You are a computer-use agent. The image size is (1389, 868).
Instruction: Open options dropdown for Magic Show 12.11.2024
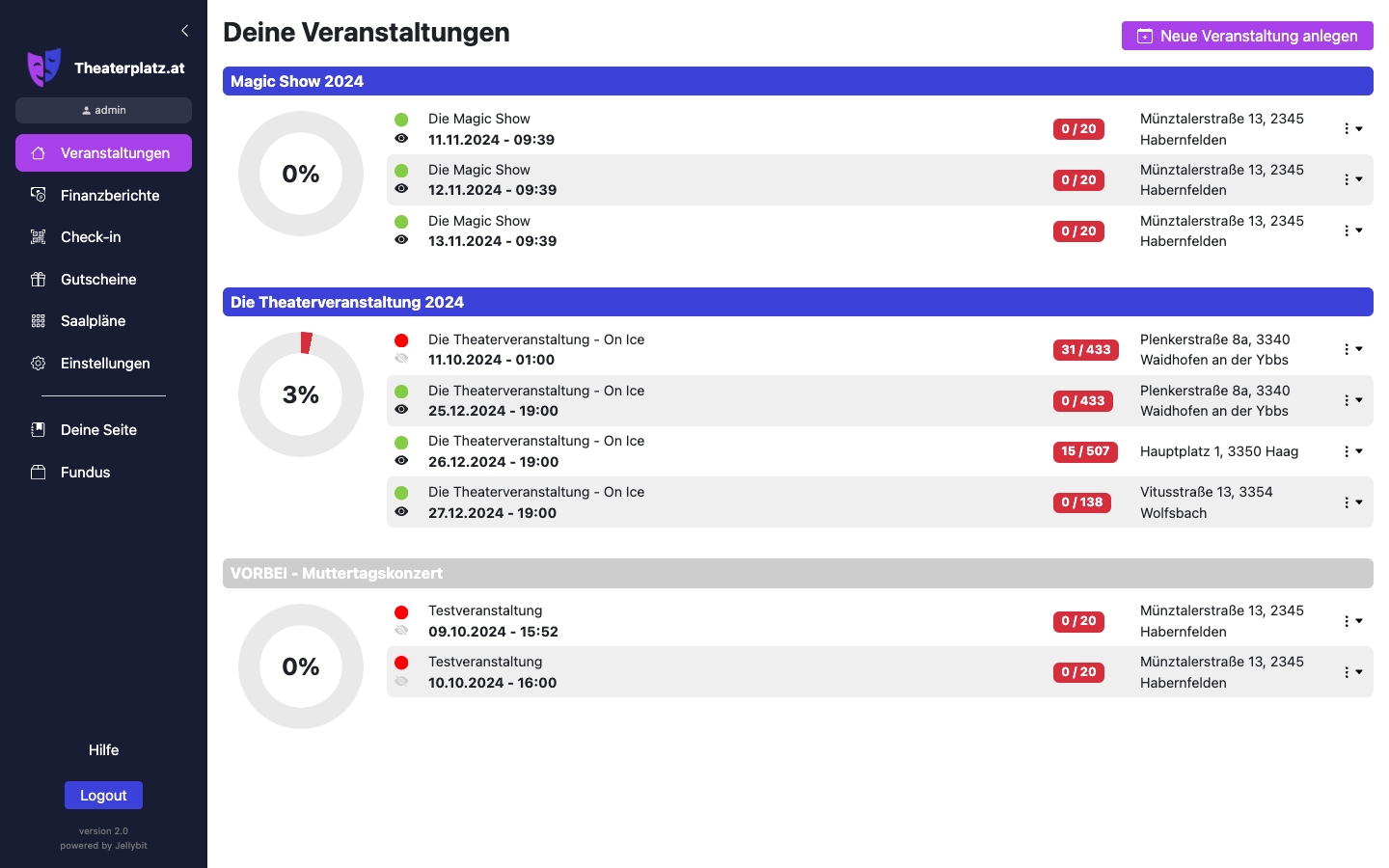(x=1352, y=179)
